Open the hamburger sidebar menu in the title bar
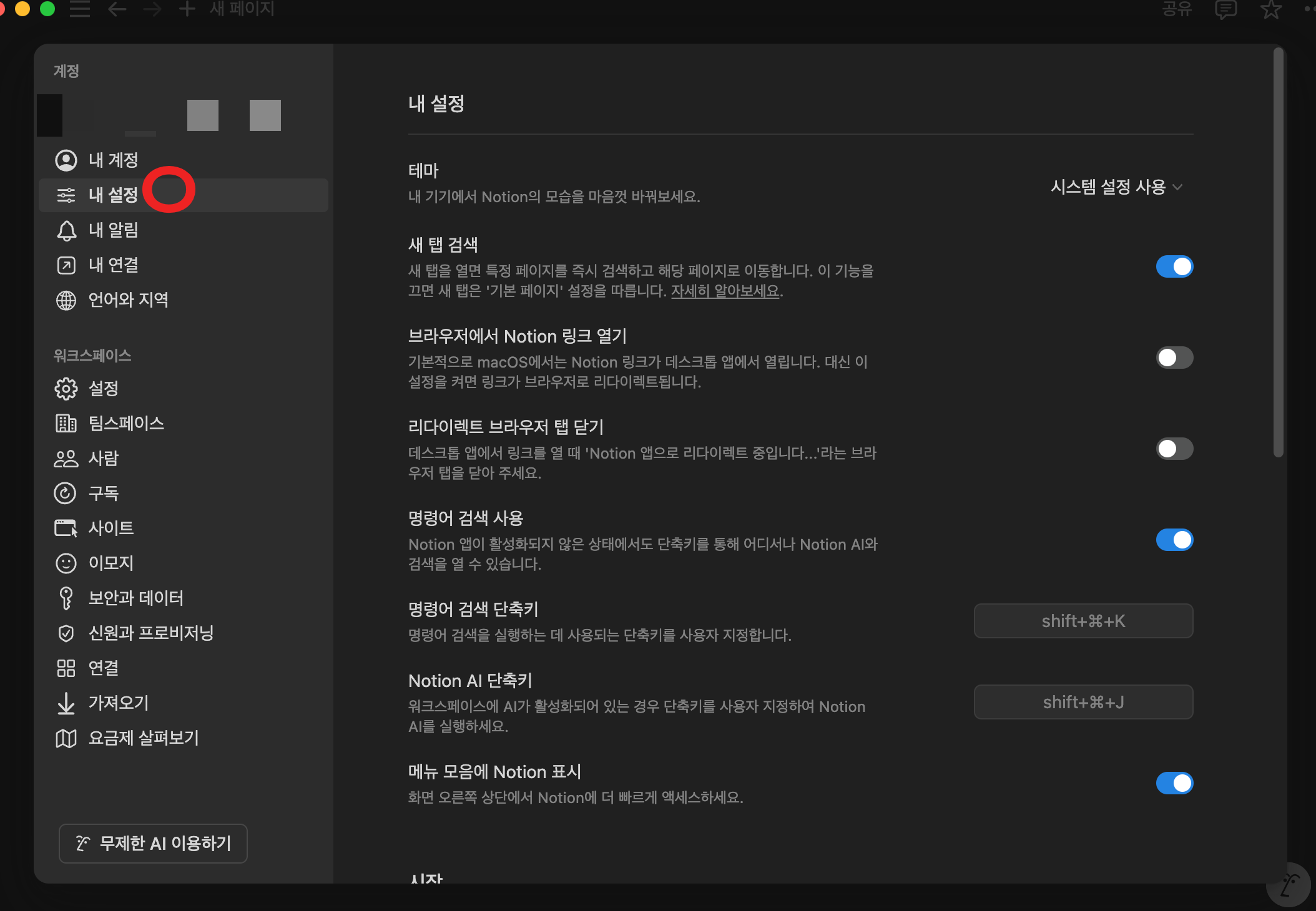 point(80,9)
